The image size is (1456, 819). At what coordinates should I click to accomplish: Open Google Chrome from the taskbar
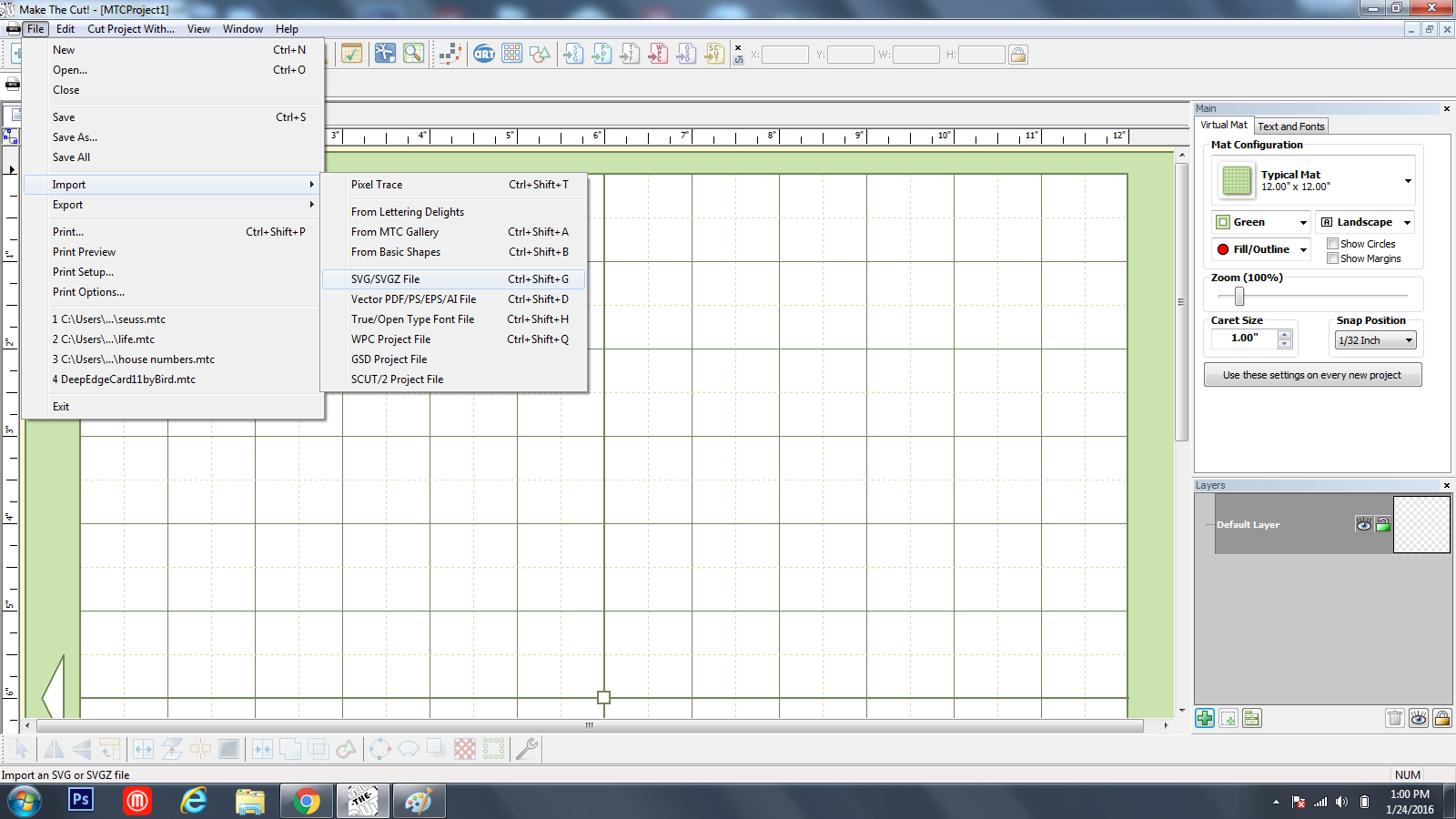[x=307, y=801]
